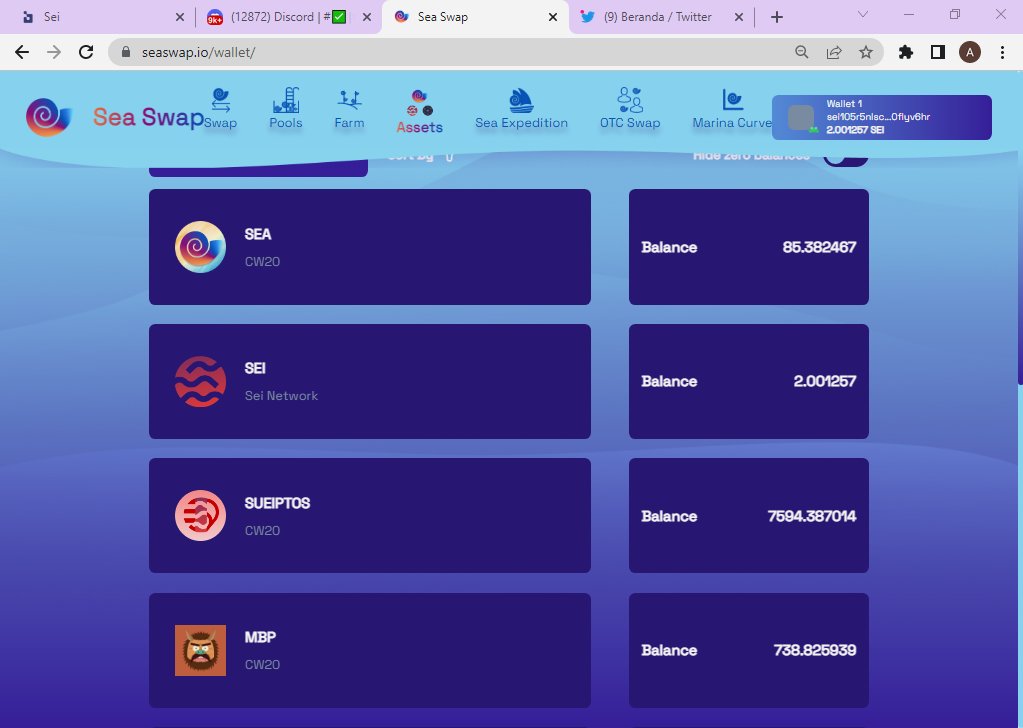This screenshot has width=1023, height=728.
Task: Click the SEA token icon
Action: tap(200, 247)
